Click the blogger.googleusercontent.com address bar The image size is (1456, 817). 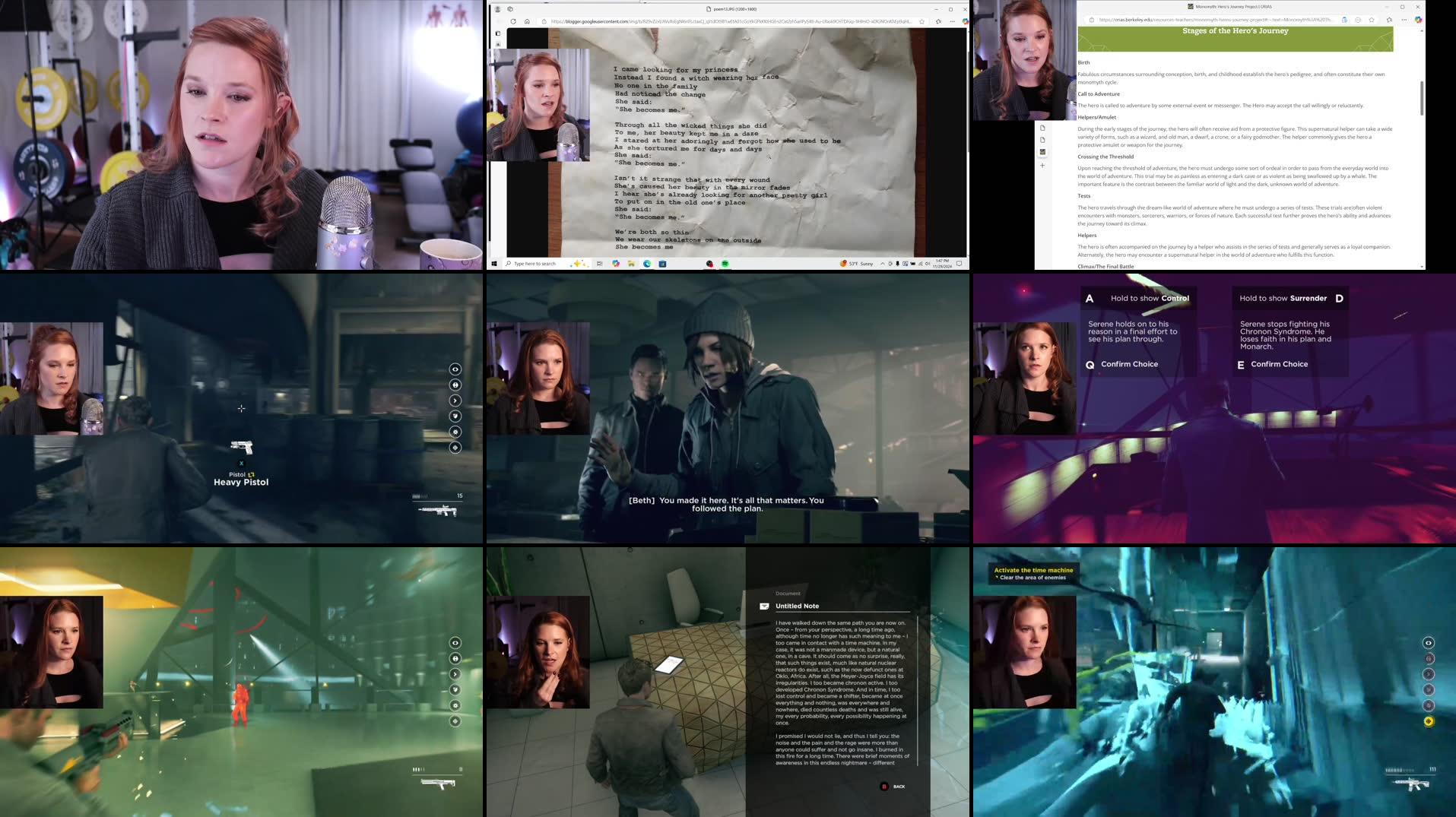[730, 21]
